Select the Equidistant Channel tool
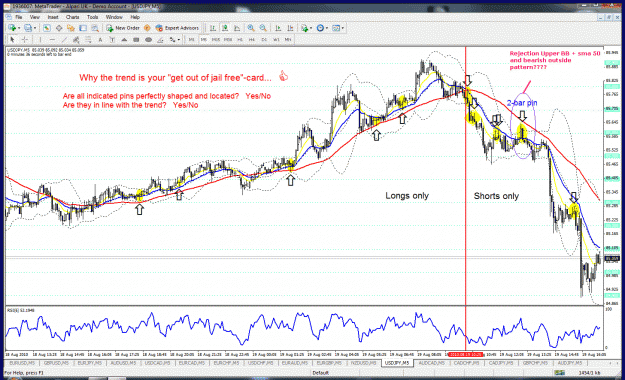 76,39
